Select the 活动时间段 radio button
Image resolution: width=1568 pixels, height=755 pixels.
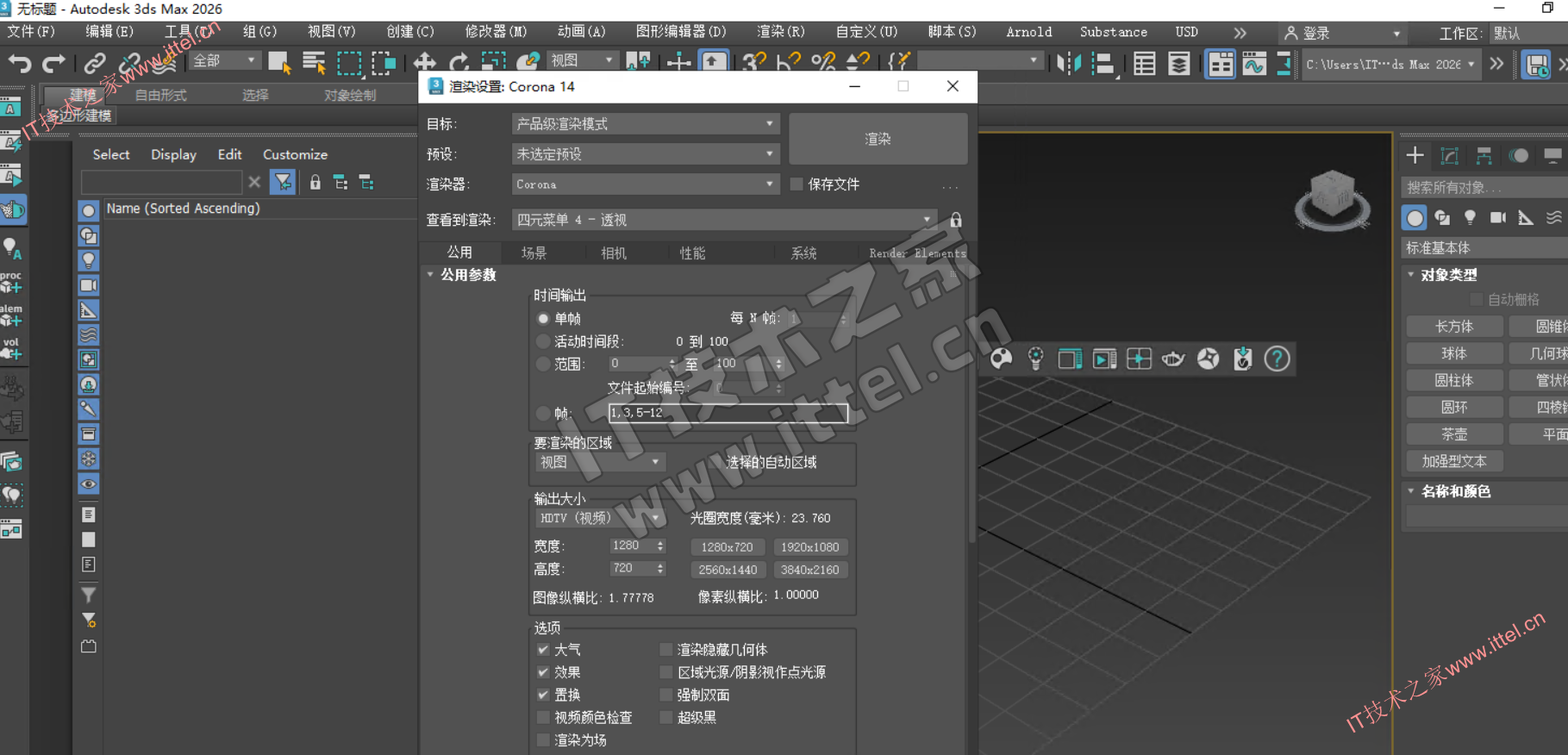click(x=543, y=341)
